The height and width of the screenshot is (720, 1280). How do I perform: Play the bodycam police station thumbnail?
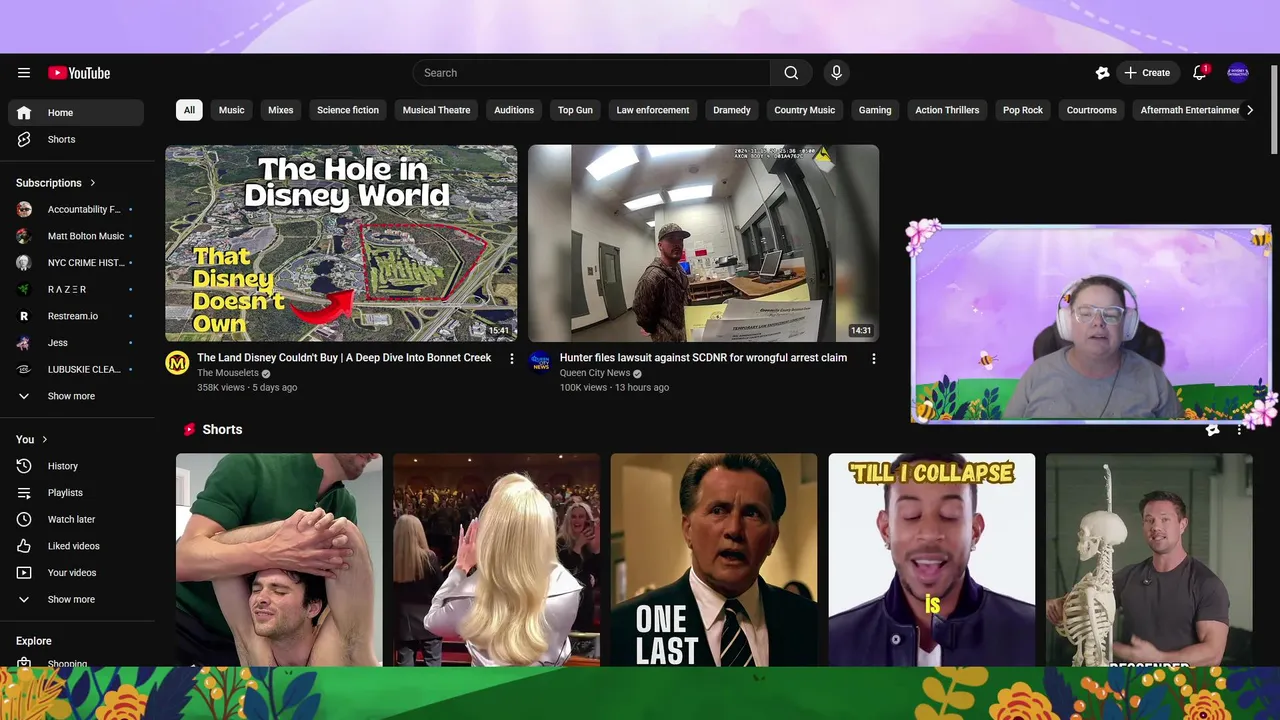click(x=704, y=243)
